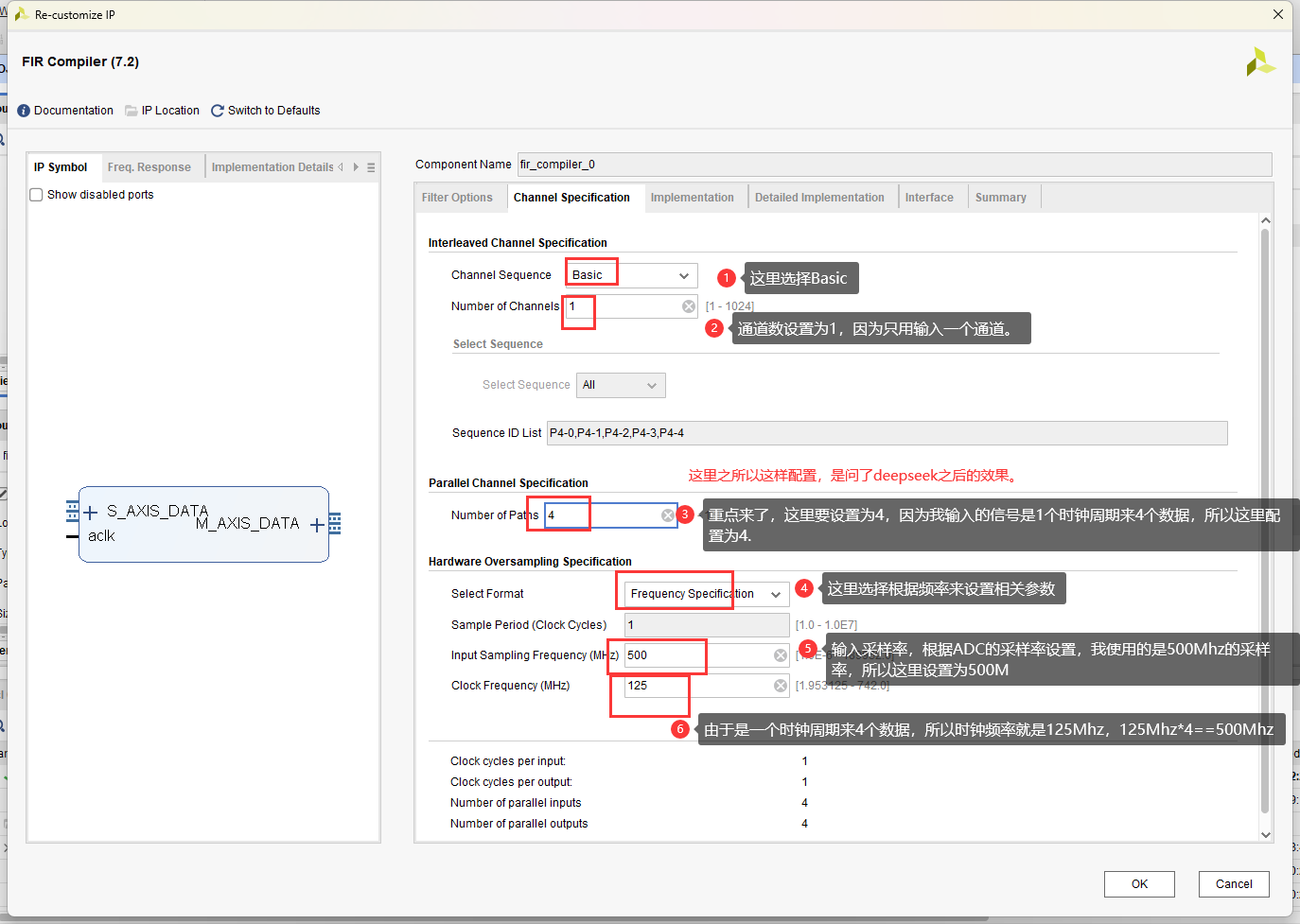Clear the Number of Paths field
Image resolution: width=1300 pixels, height=924 pixels.
pos(668,515)
